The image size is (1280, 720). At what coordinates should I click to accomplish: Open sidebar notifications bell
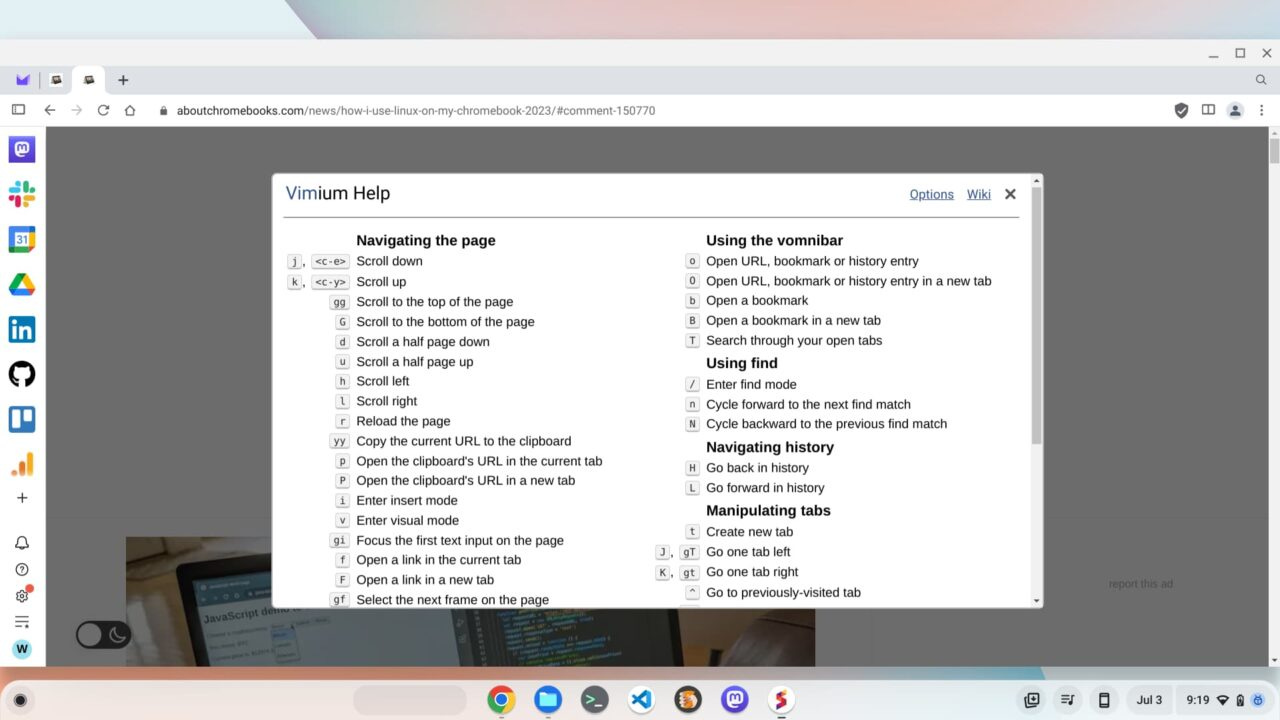(22, 543)
